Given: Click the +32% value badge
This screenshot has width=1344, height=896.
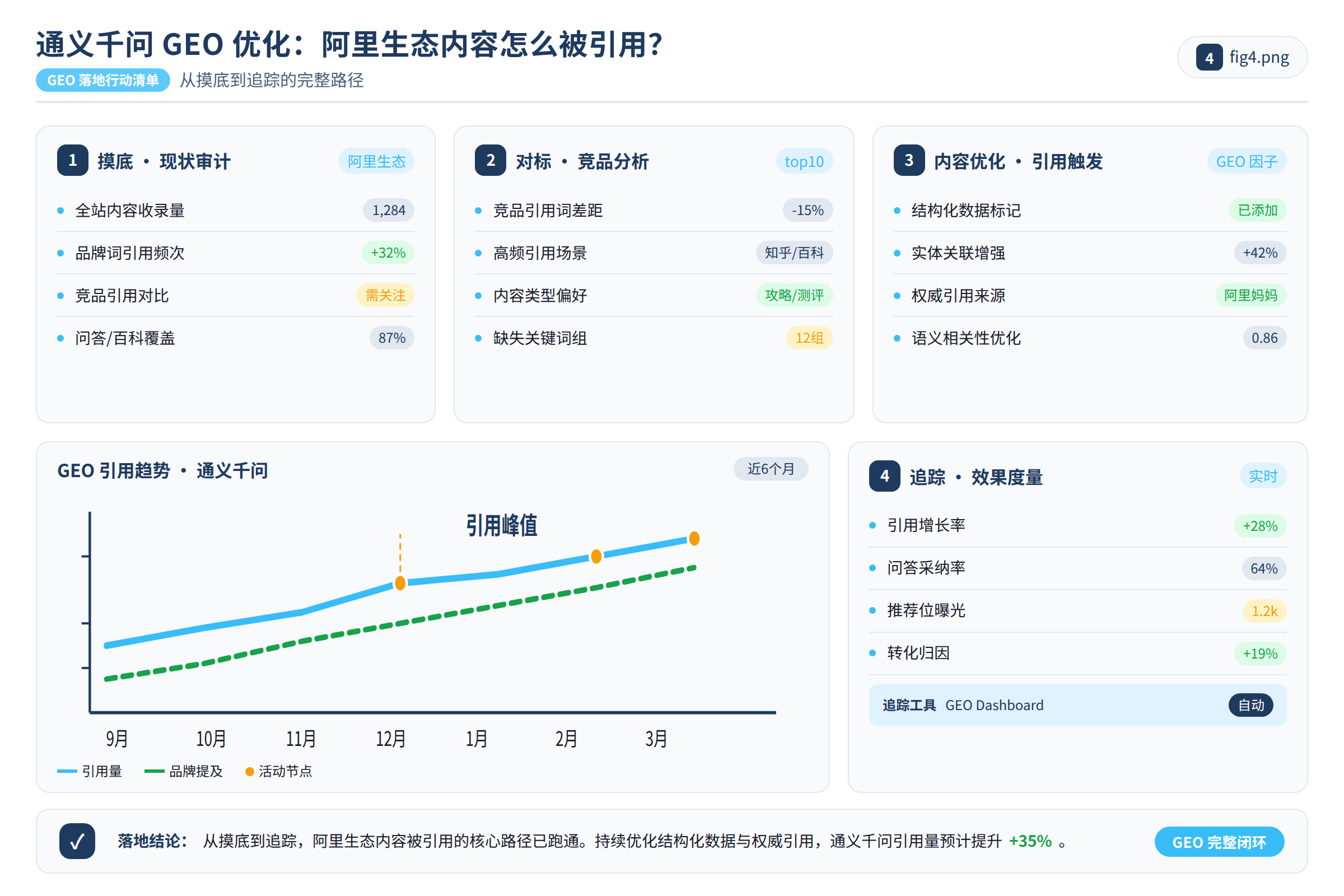Looking at the screenshot, I should click(388, 253).
